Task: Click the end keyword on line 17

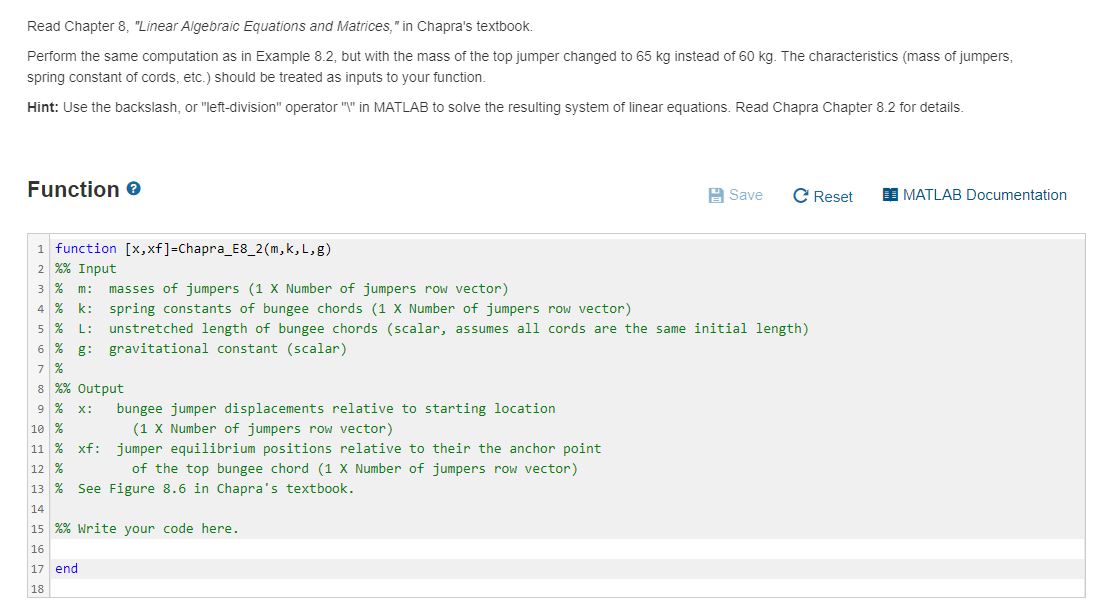Action: [x=64, y=568]
